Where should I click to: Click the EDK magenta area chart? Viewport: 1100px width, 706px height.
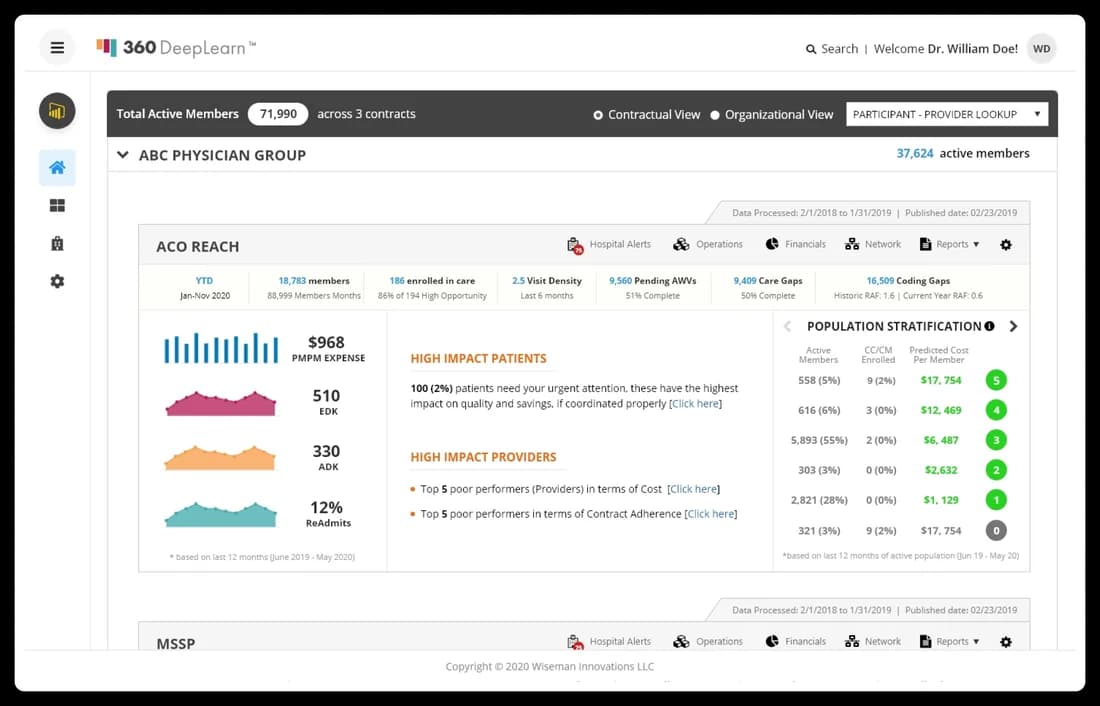(220, 403)
